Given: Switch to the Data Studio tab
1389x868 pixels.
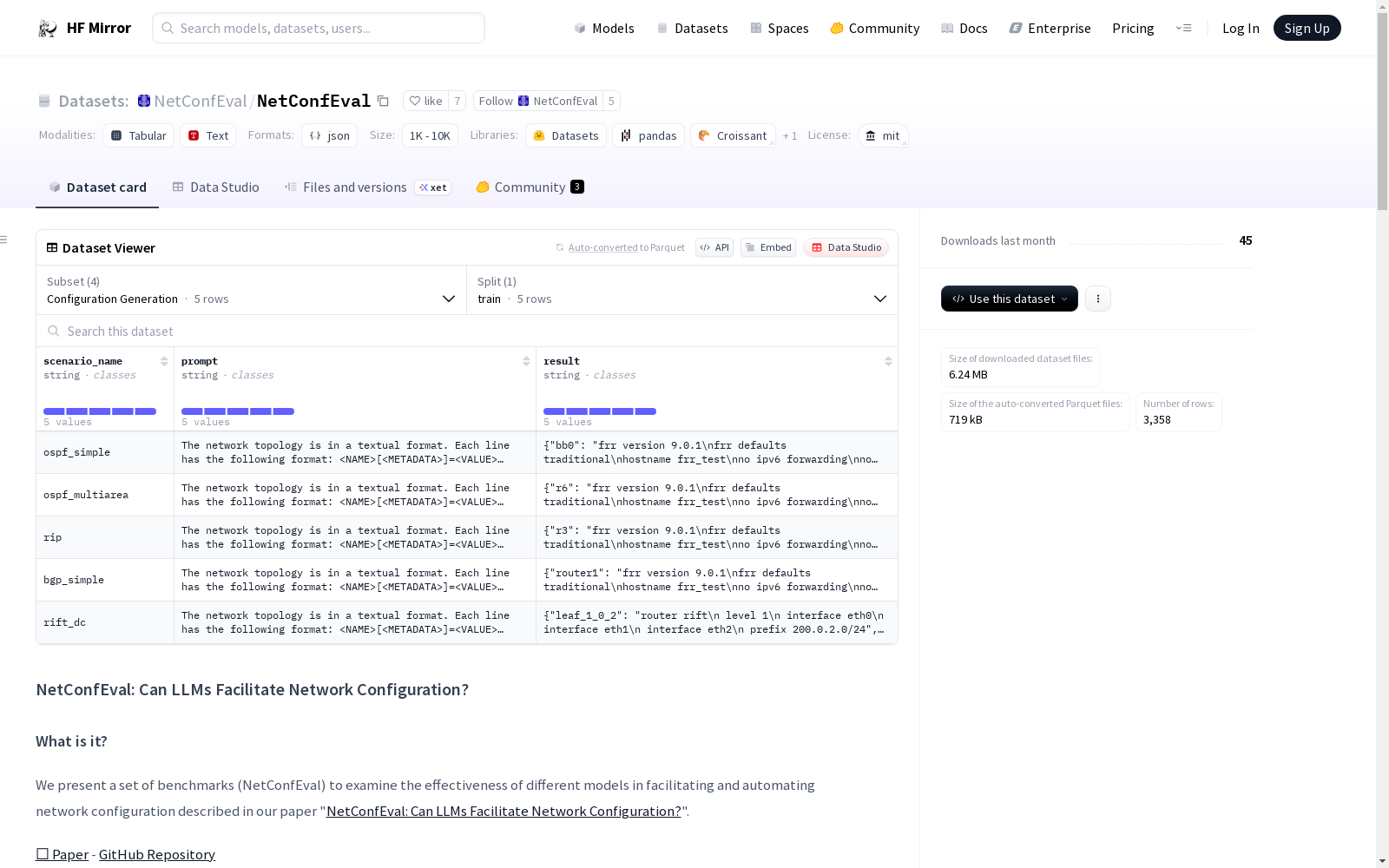Looking at the screenshot, I should [x=215, y=187].
